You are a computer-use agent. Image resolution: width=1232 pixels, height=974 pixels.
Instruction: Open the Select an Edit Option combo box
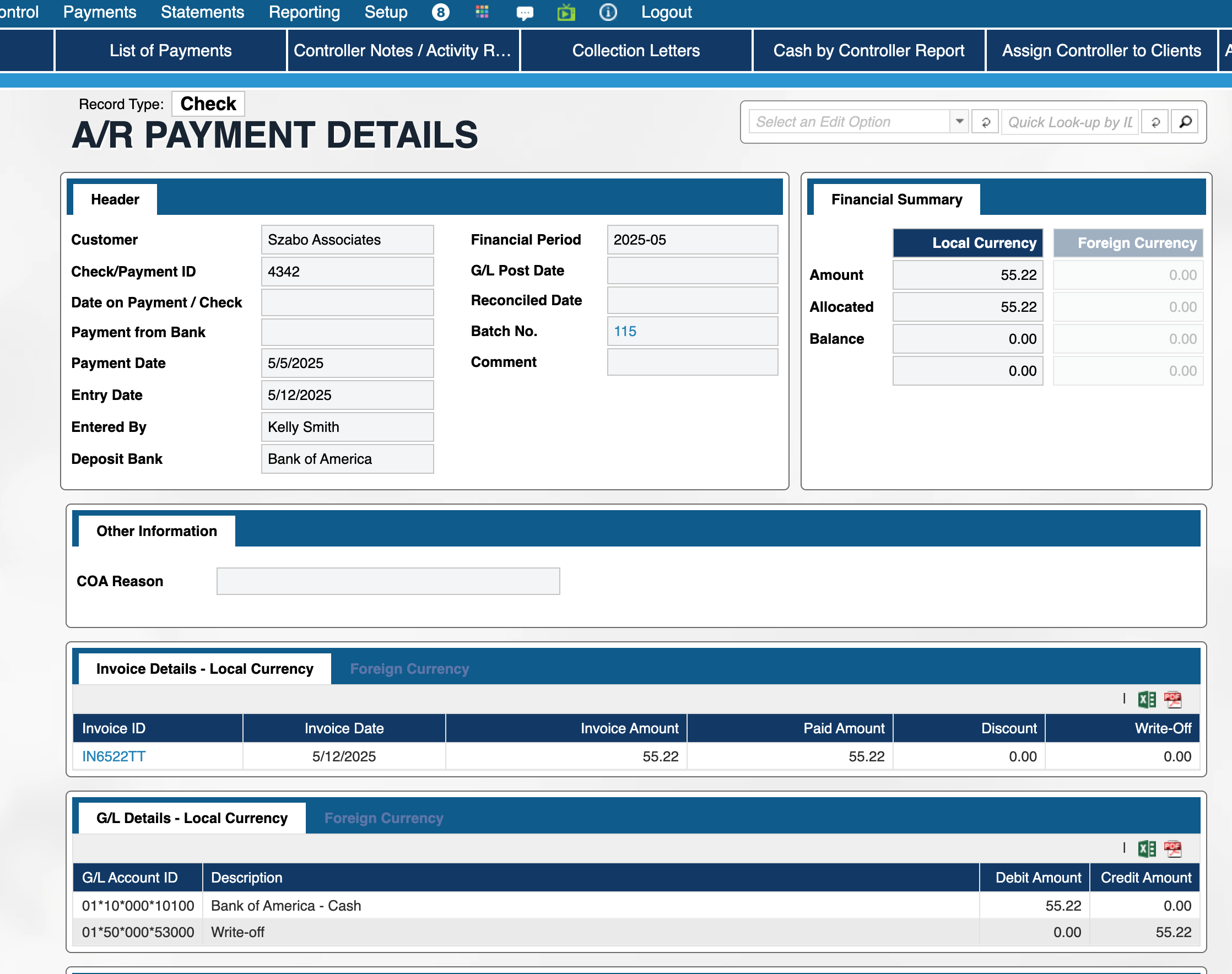tap(849, 121)
